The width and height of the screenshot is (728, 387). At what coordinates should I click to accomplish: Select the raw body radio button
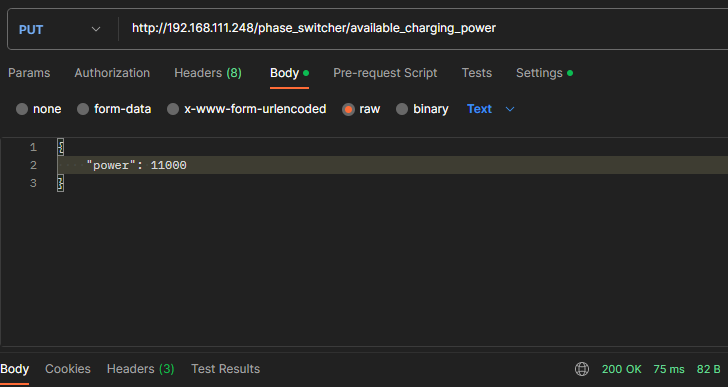(x=348, y=109)
